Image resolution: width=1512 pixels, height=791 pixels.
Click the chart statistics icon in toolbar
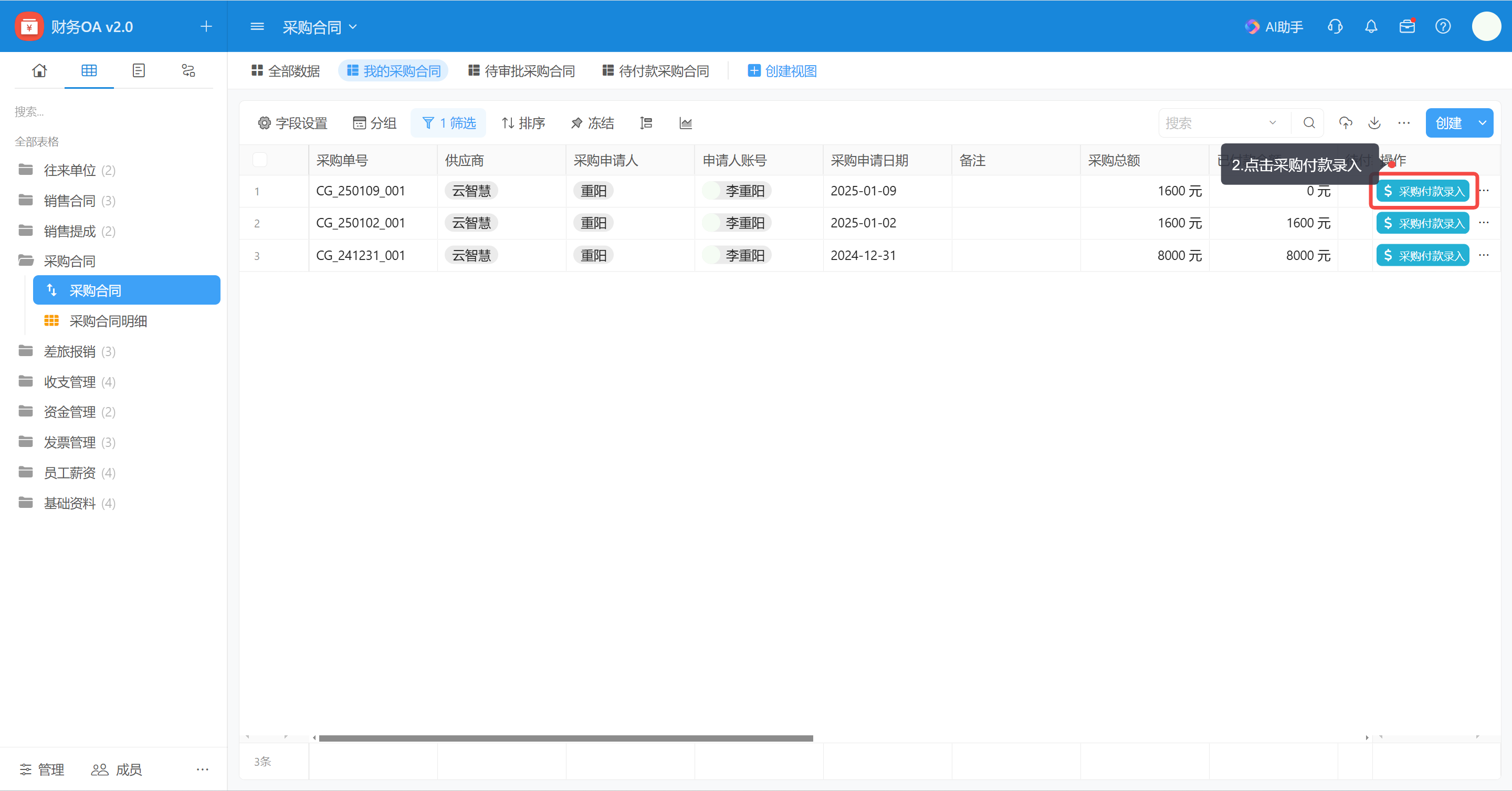[x=686, y=123]
